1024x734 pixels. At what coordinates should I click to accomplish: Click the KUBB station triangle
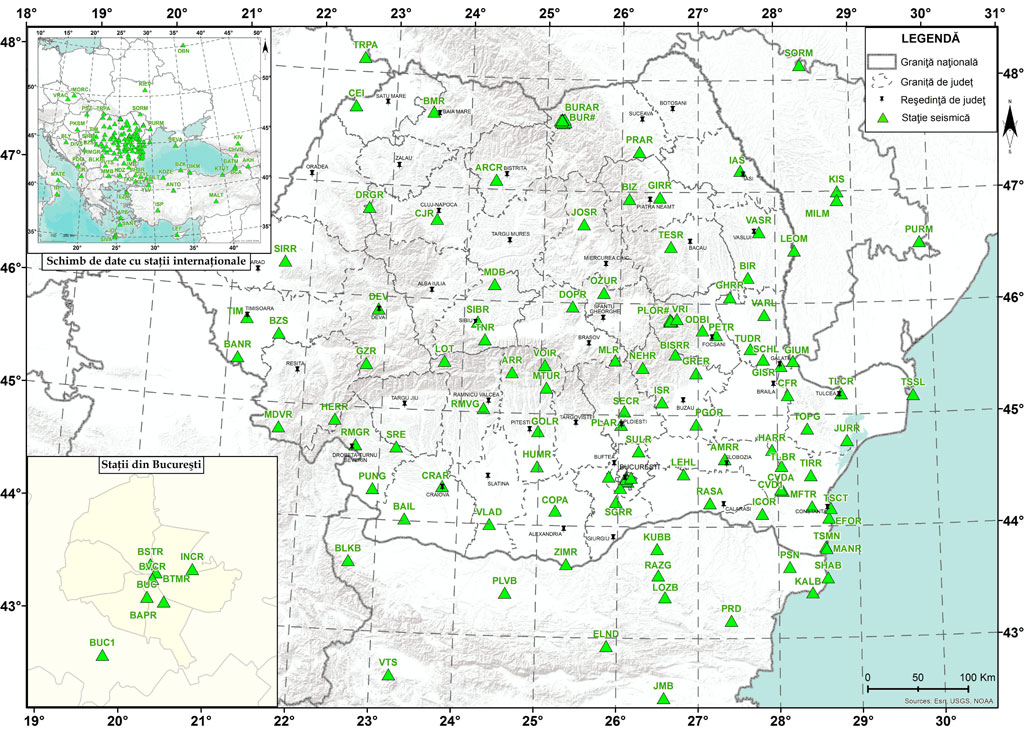click(657, 550)
